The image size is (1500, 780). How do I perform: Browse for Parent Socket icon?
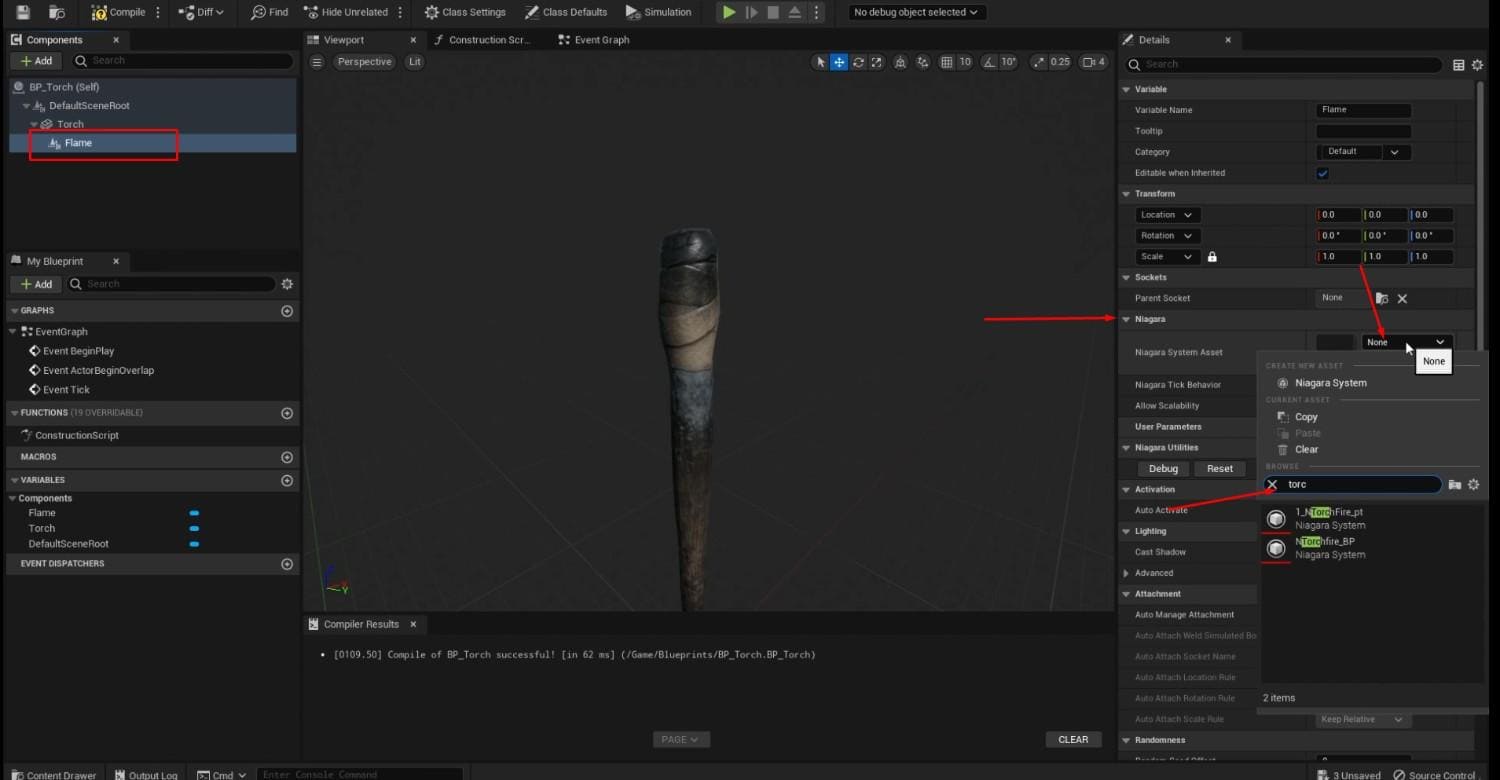1382,298
